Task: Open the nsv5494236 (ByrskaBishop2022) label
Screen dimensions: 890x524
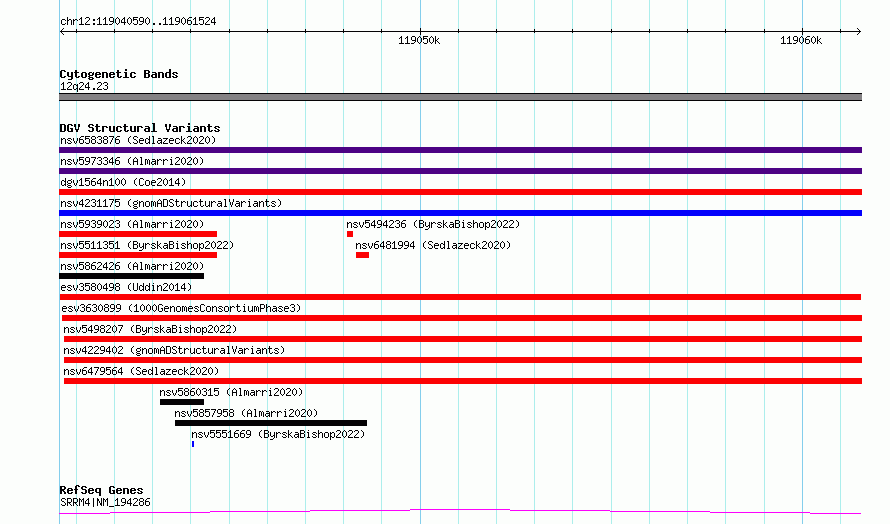Action: (x=433, y=224)
